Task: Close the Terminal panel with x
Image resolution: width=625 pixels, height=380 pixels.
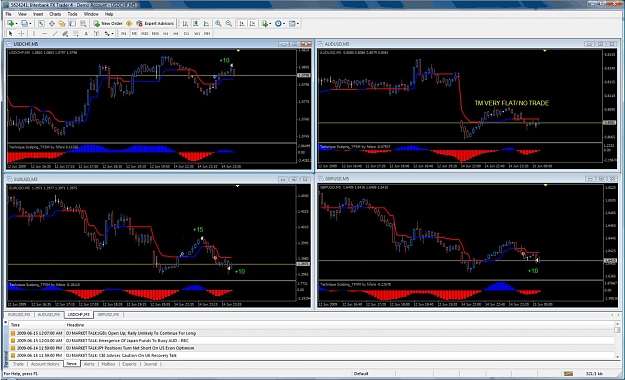Action: point(5,322)
